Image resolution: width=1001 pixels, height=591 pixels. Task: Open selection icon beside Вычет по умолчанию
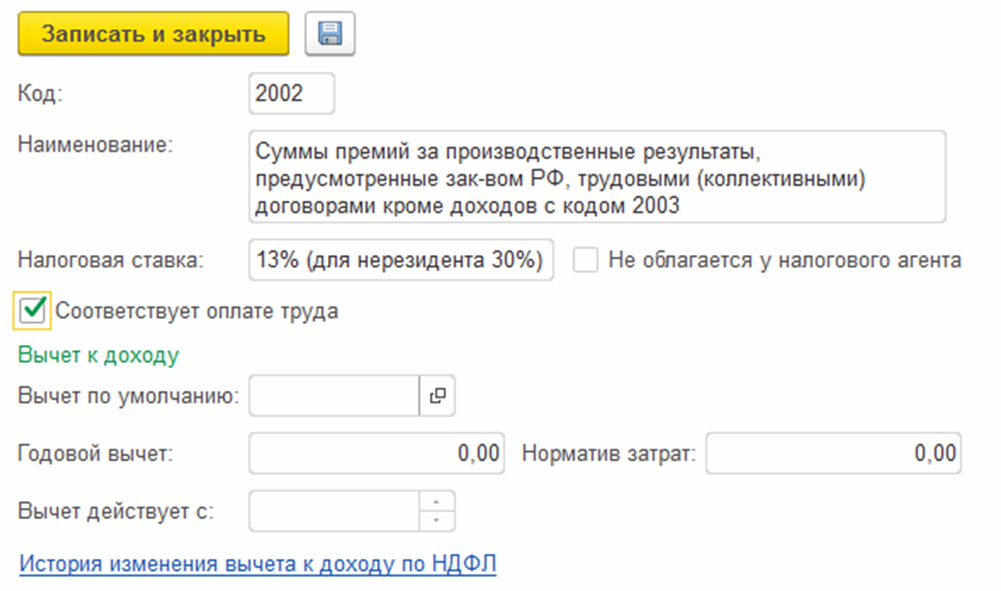click(x=436, y=396)
